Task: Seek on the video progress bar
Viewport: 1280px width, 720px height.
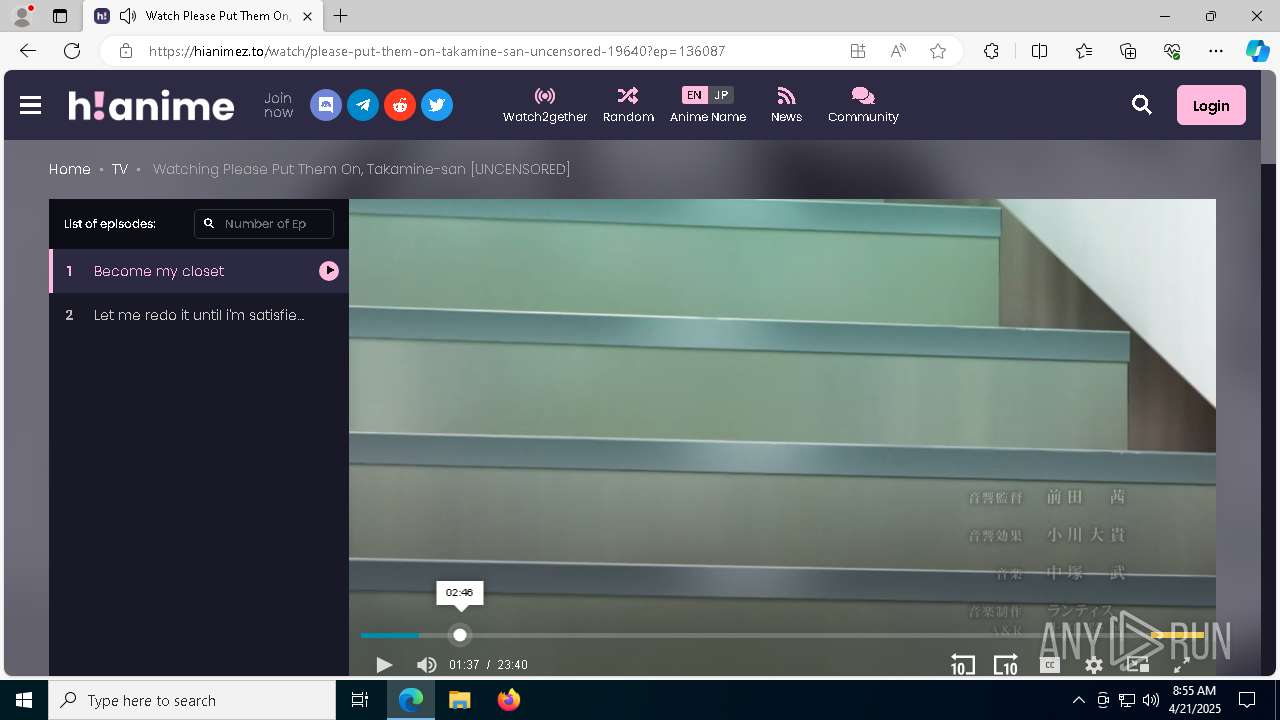Action: [x=782, y=635]
